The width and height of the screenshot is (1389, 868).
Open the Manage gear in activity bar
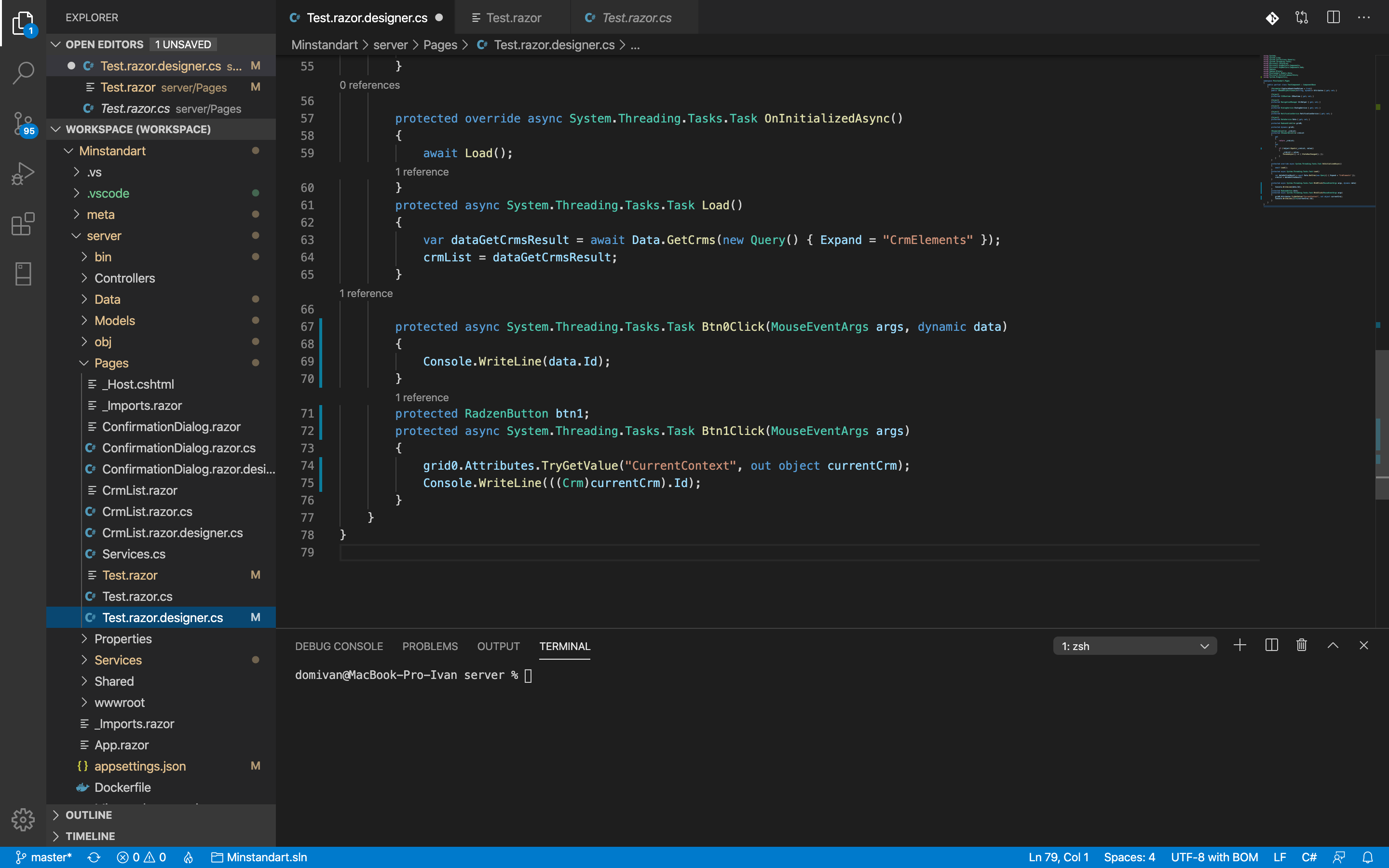click(x=23, y=819)
